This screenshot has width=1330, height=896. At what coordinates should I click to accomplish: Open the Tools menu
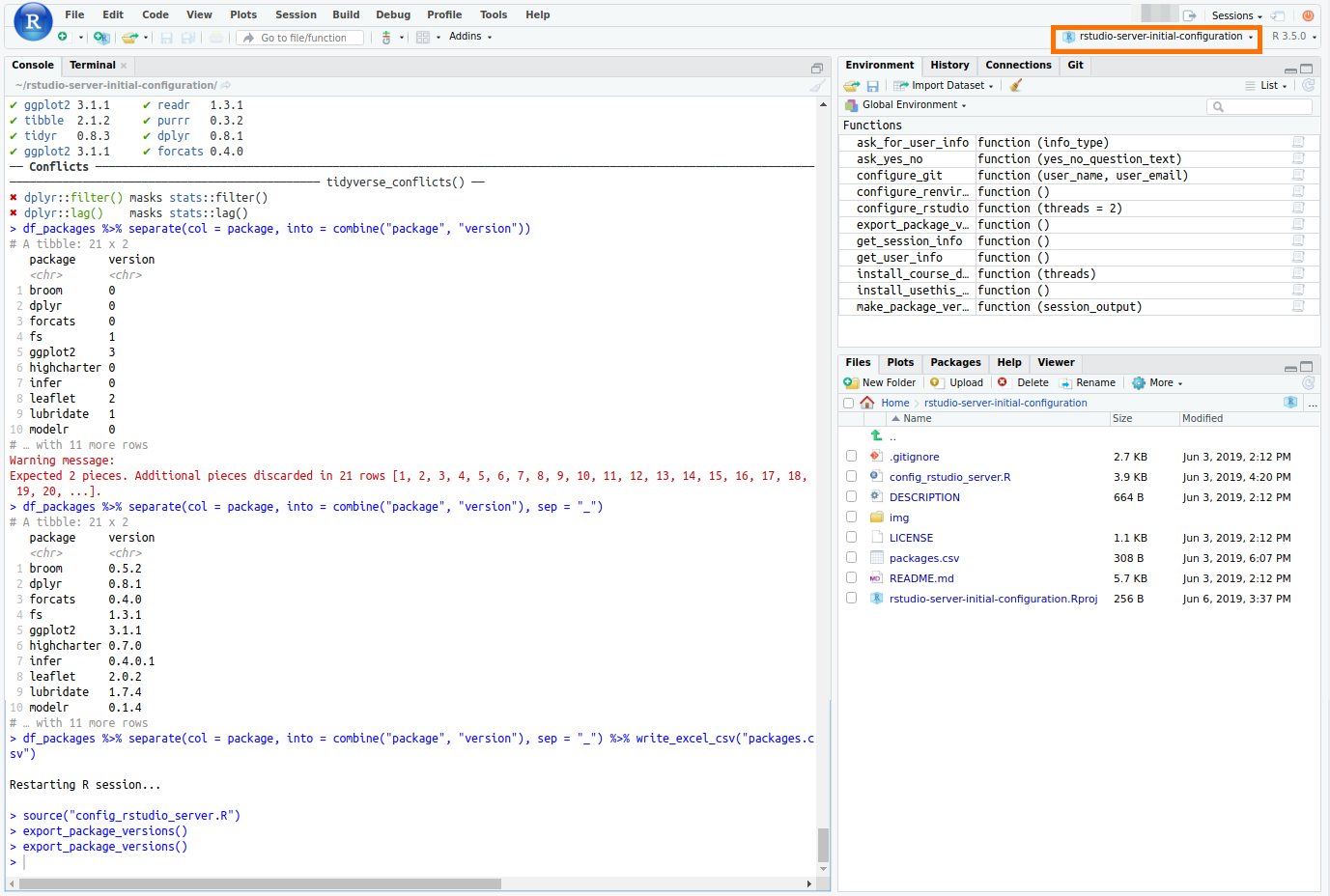pyautogui.click(x=494, y=14)
